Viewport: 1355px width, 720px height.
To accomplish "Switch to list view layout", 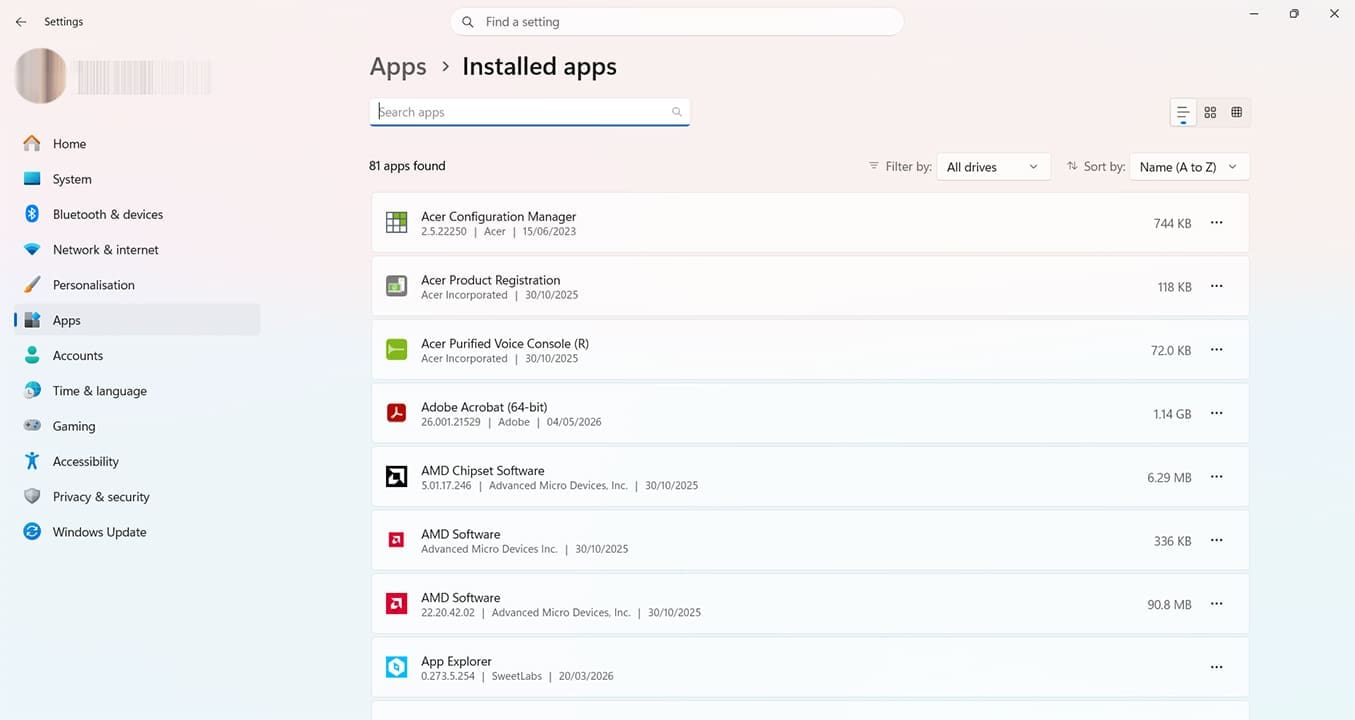I will pyautogui.click(x=1183, y=112).
